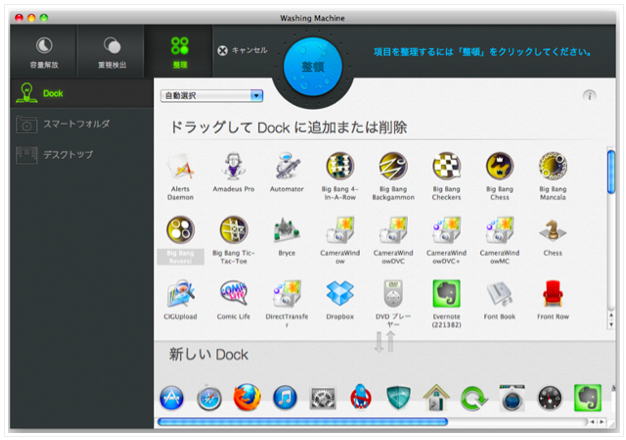Click the Bryce app icon
Viewport: 626px width, 440px height.
pyautogui.click(x=287, y=230)
